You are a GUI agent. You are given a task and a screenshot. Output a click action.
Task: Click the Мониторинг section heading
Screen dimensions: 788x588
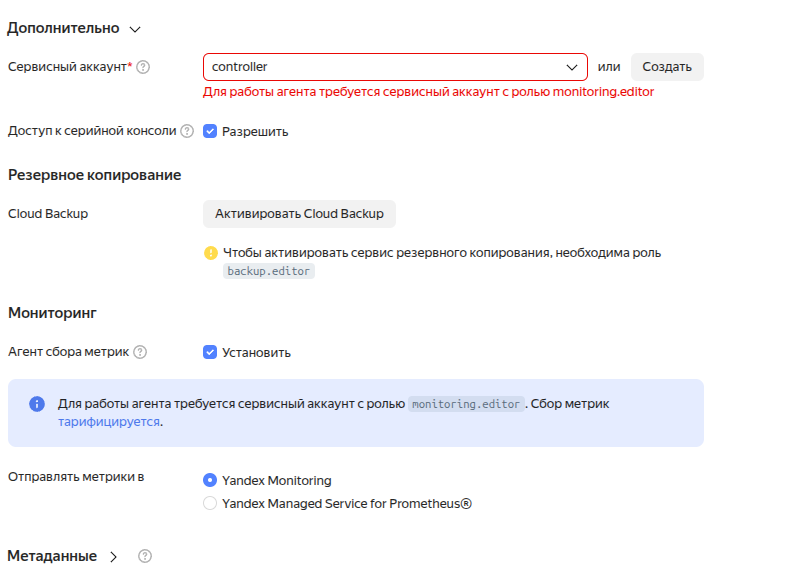(52, 313)
